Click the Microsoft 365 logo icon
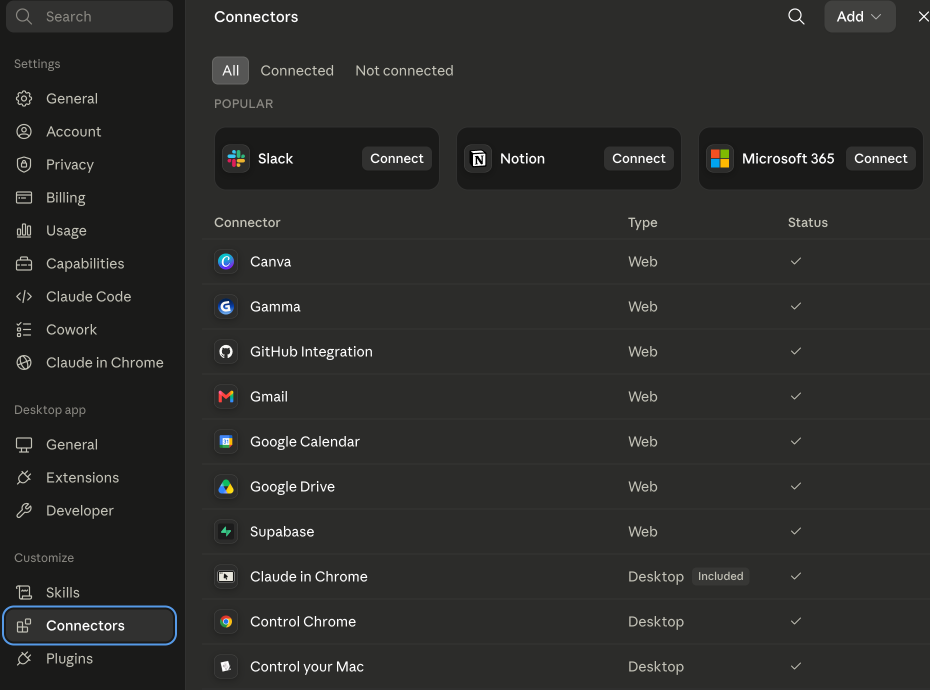 pos(720,158)
